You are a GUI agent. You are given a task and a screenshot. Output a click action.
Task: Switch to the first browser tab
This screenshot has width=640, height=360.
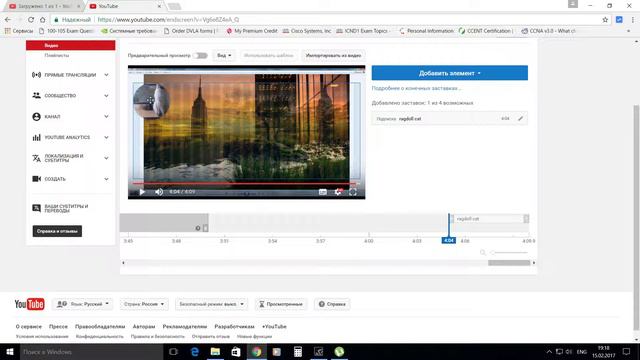(44, 6)
